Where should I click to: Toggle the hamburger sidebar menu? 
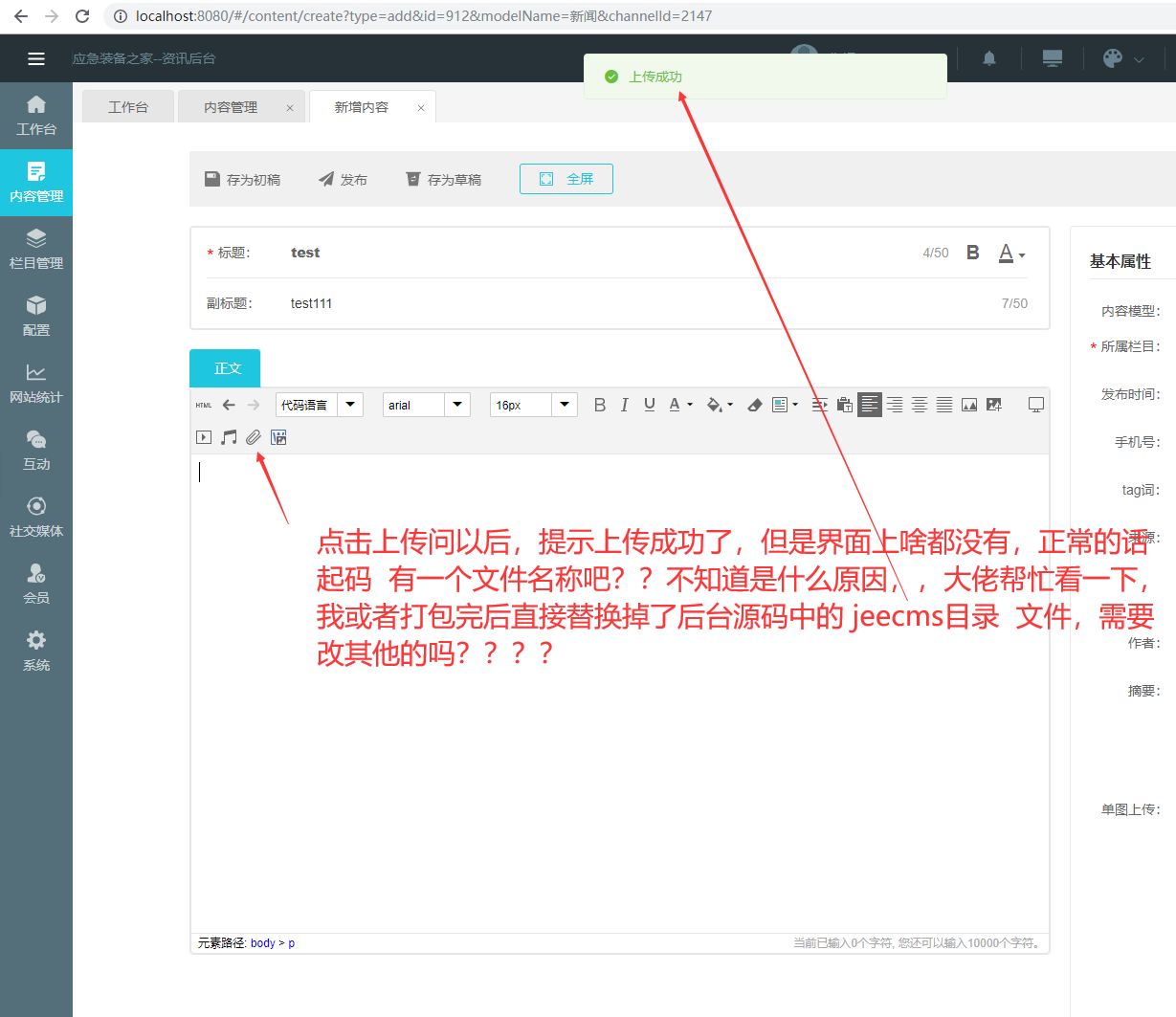[36, 58]
